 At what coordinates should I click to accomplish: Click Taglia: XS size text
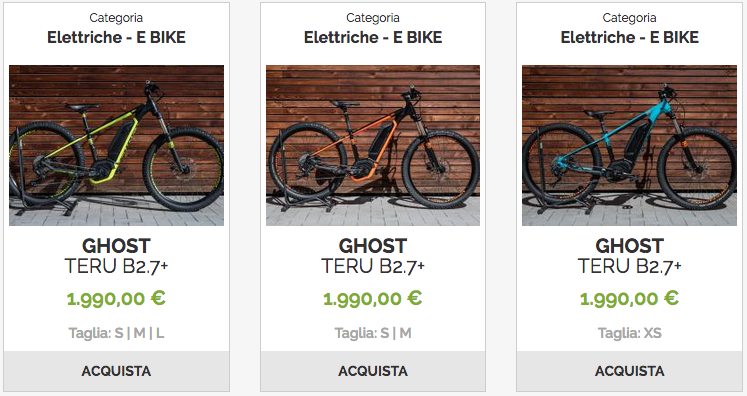[629, 333]
